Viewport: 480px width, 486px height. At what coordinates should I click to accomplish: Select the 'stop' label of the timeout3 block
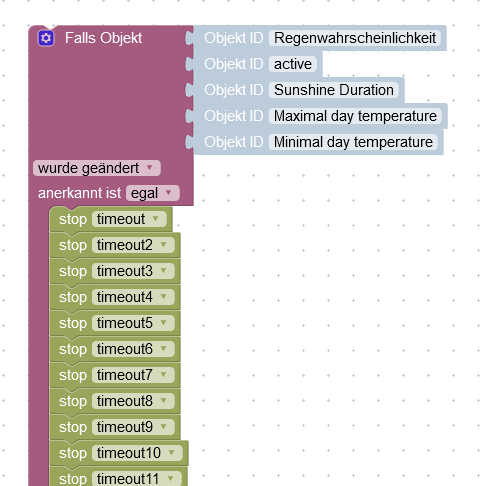pyautogui.click(x=73, y=271)
